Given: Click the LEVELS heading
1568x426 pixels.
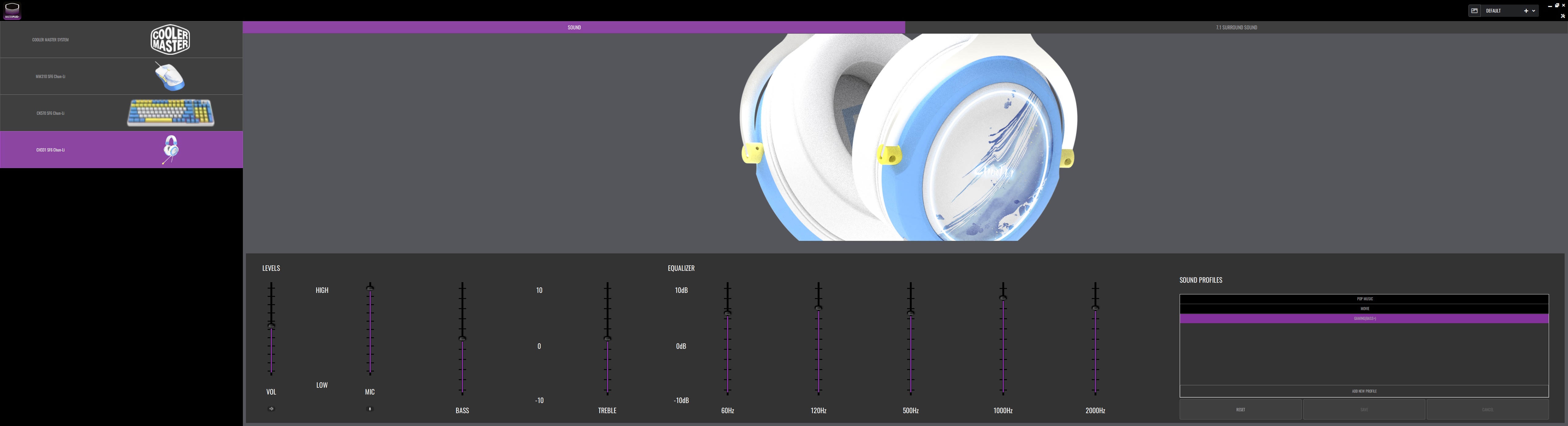Looking at the screenshot, I should pos(271,268).
